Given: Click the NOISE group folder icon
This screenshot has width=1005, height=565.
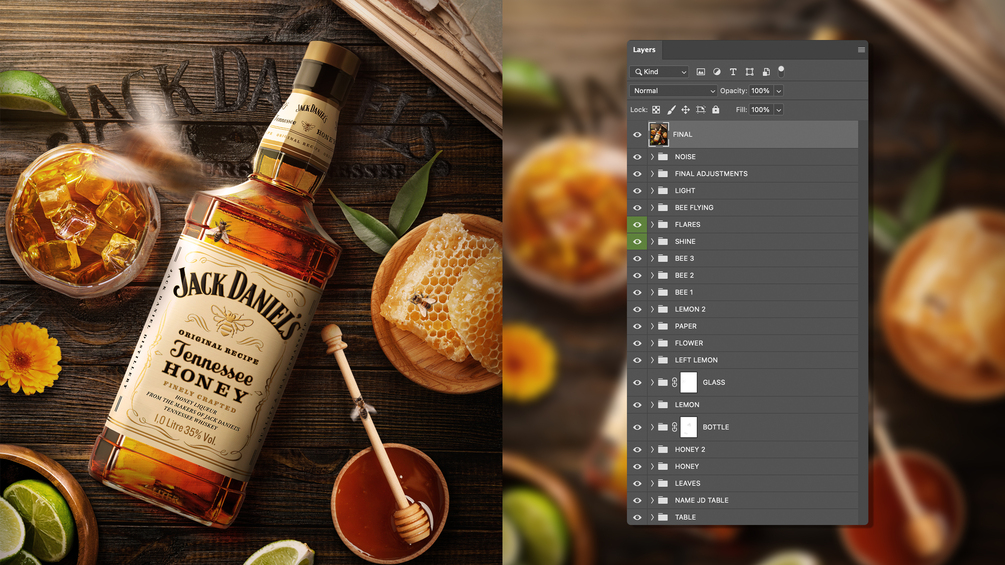Looking at the screenshot, I should (x=663, y=156).
